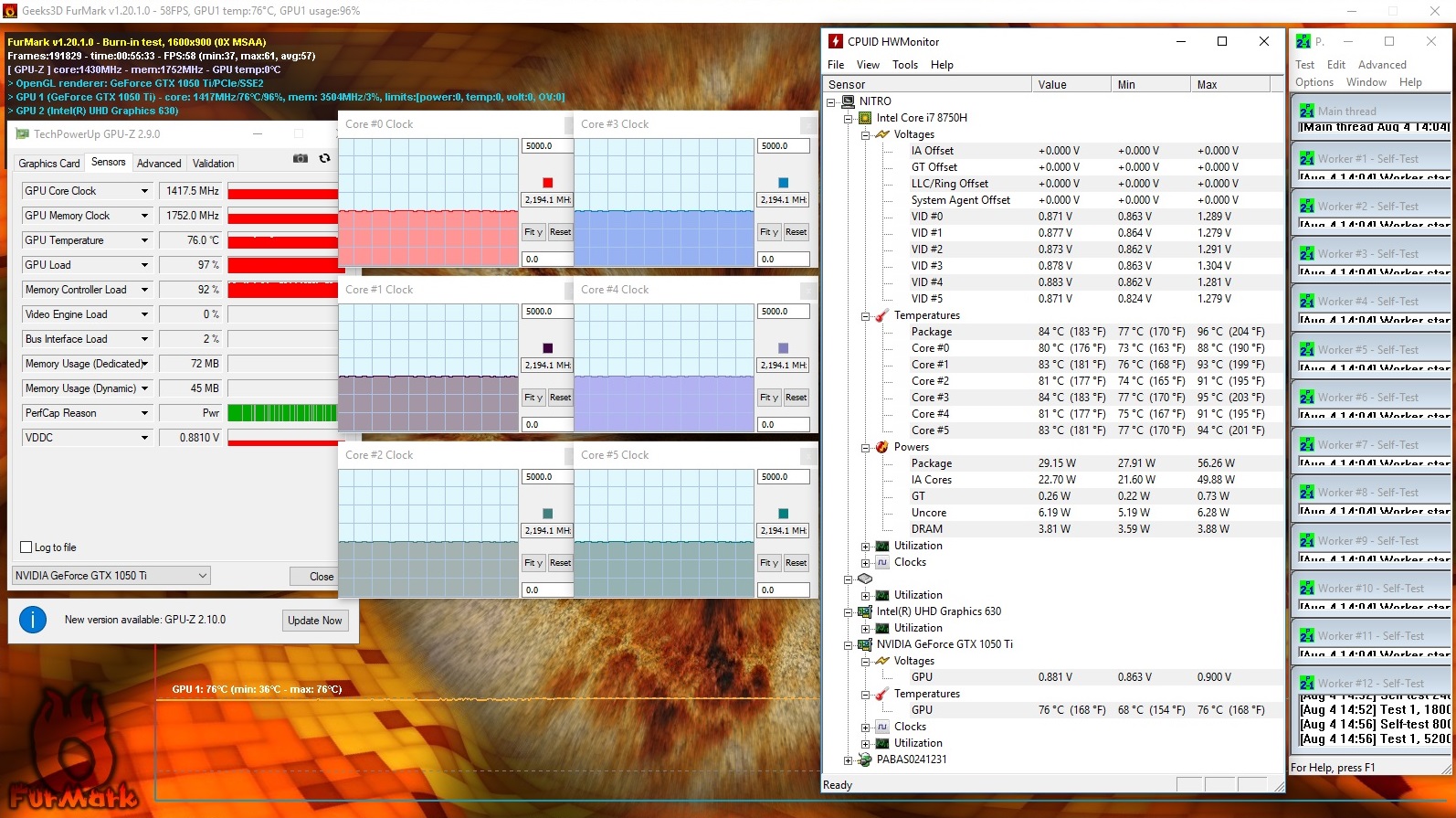
Task: Click the GPU-Z screenshot camera icon
Action: 300,158
